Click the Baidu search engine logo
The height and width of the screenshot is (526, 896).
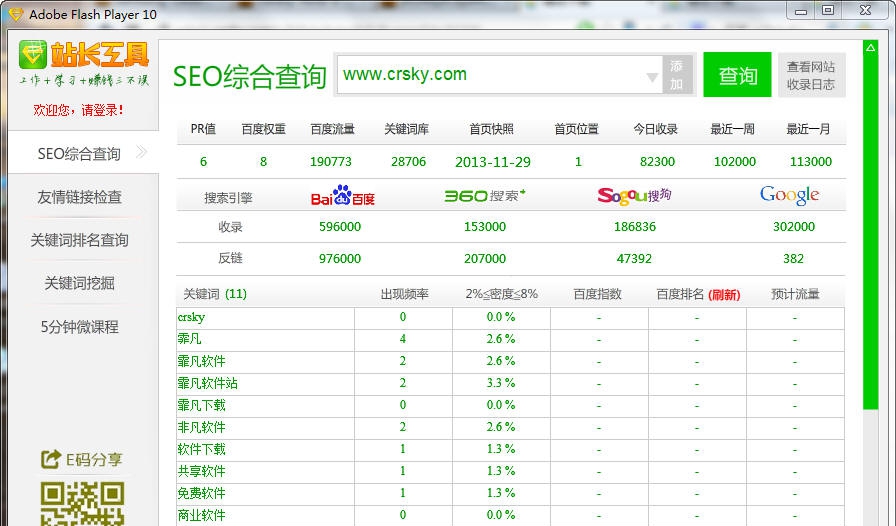pos(343,196)
